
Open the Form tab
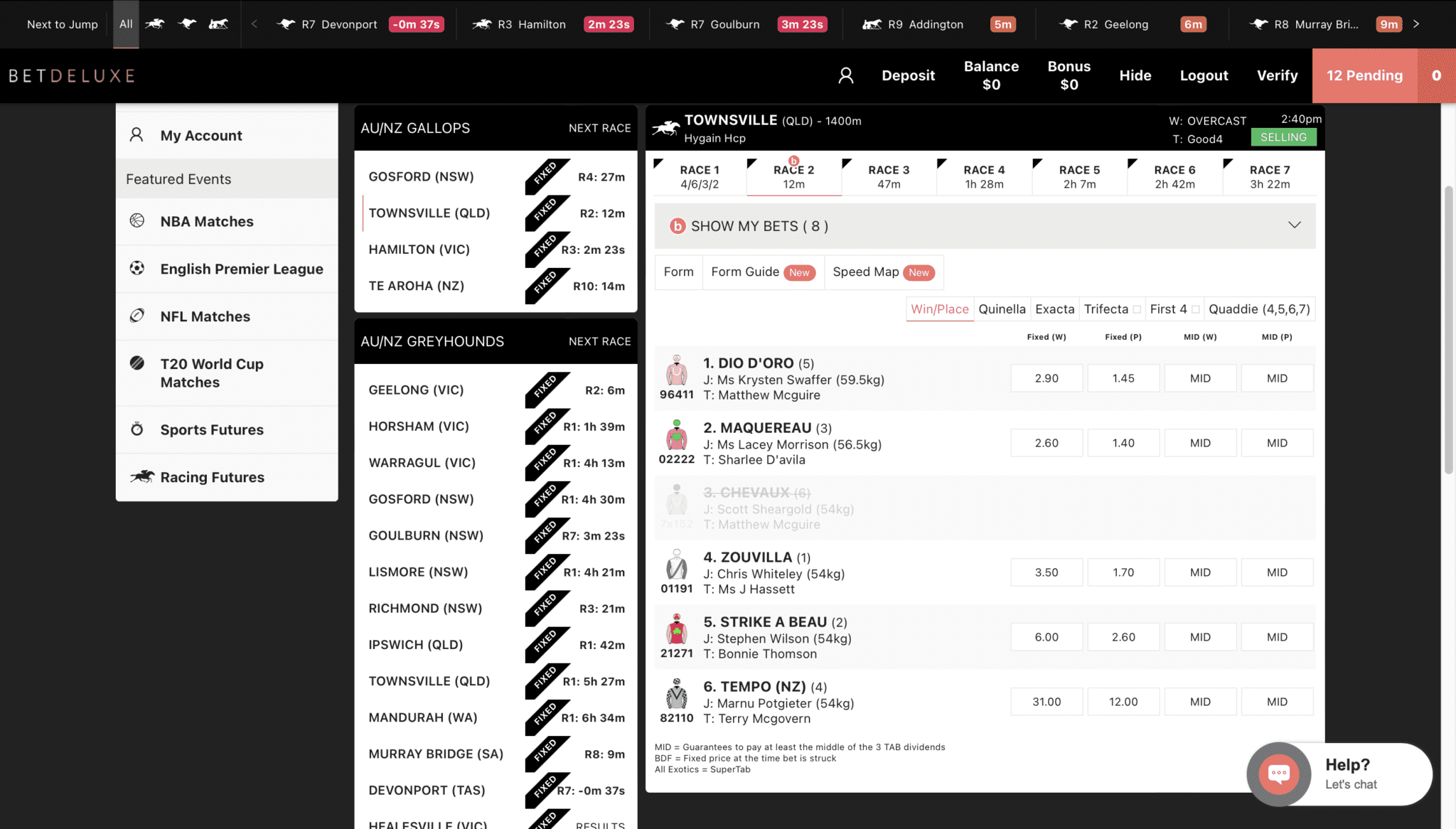678,272
